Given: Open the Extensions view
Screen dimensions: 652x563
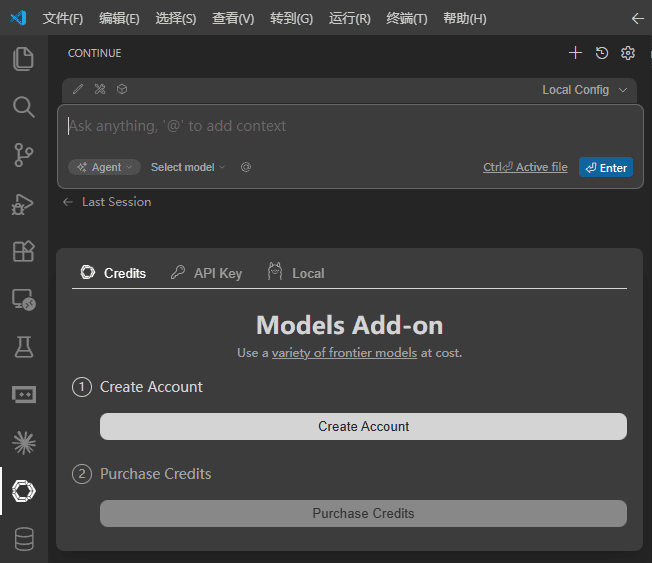Looking at the screenshot, I should pyautogui.click(x=23, y=251).
